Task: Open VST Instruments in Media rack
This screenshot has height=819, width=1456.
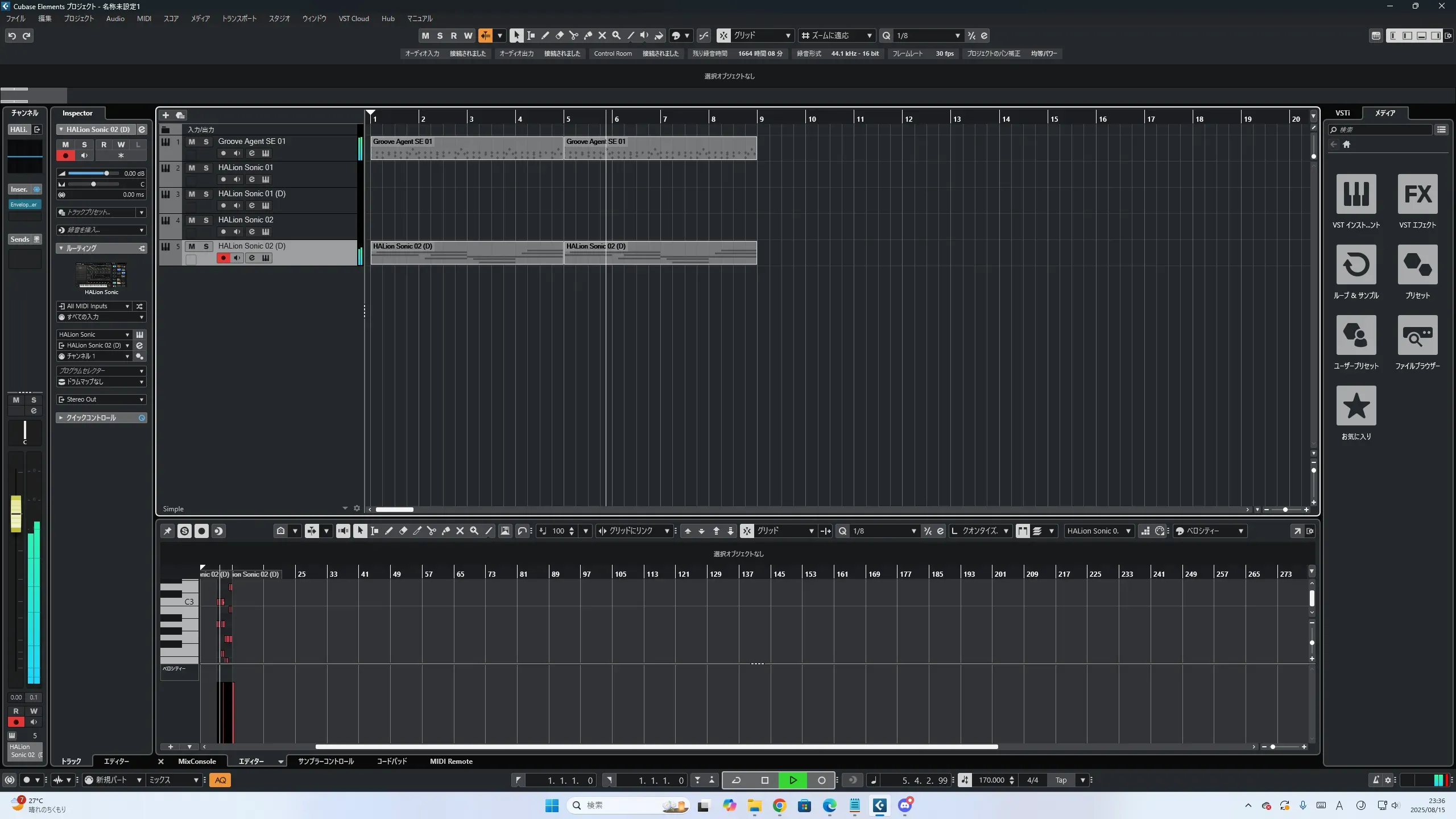Action: coord(1356,194)
